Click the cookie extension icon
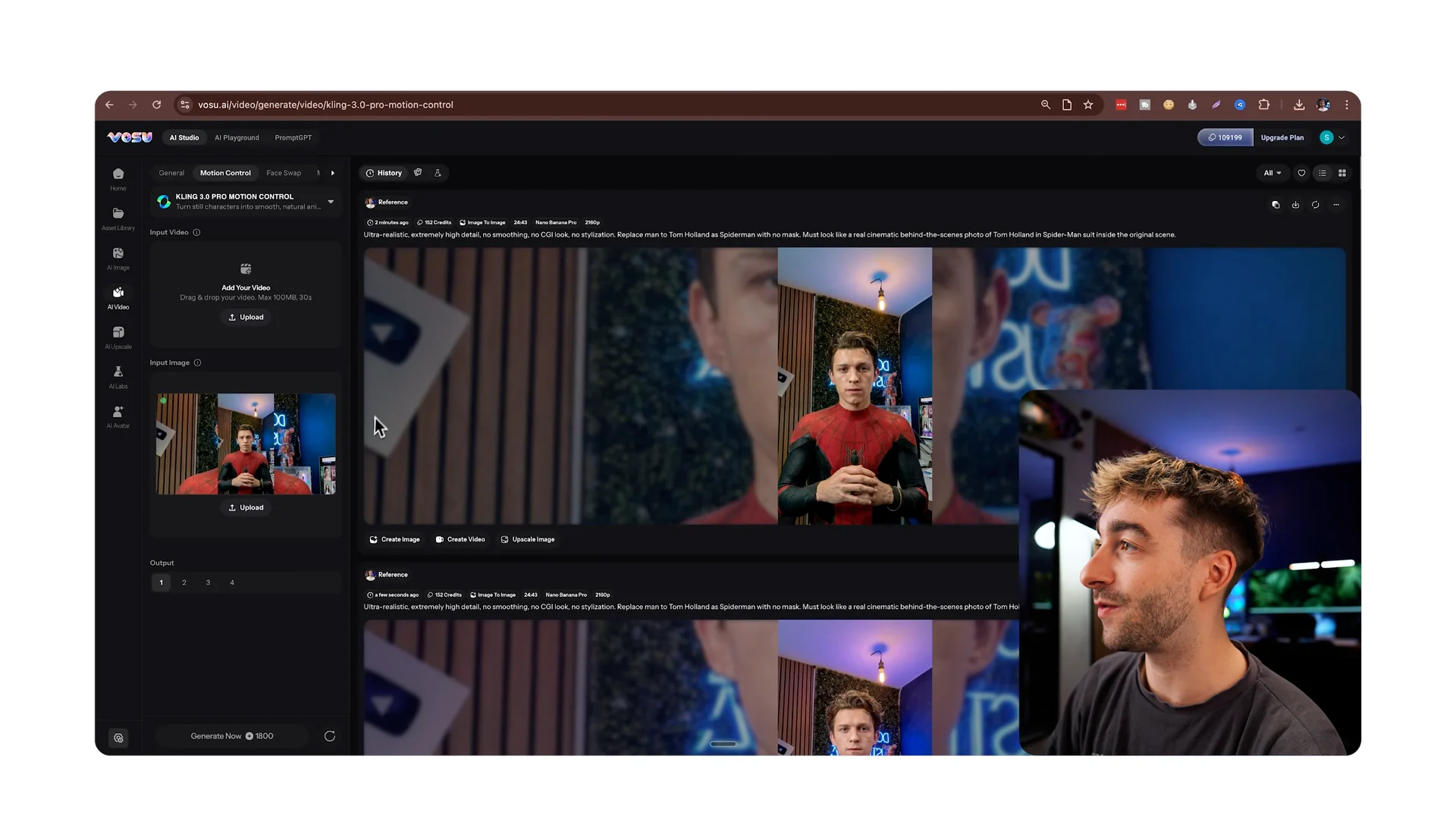Viewport: 1456px width, 819px height. click(x=1169, y=105)
